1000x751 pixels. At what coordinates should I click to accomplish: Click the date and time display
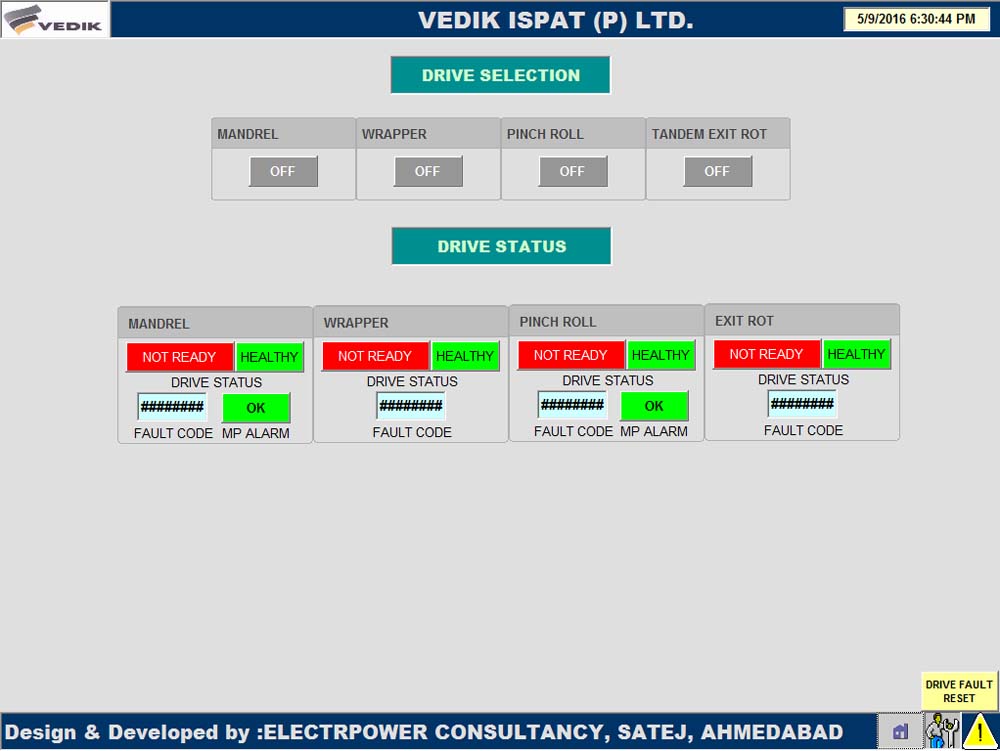916,19
